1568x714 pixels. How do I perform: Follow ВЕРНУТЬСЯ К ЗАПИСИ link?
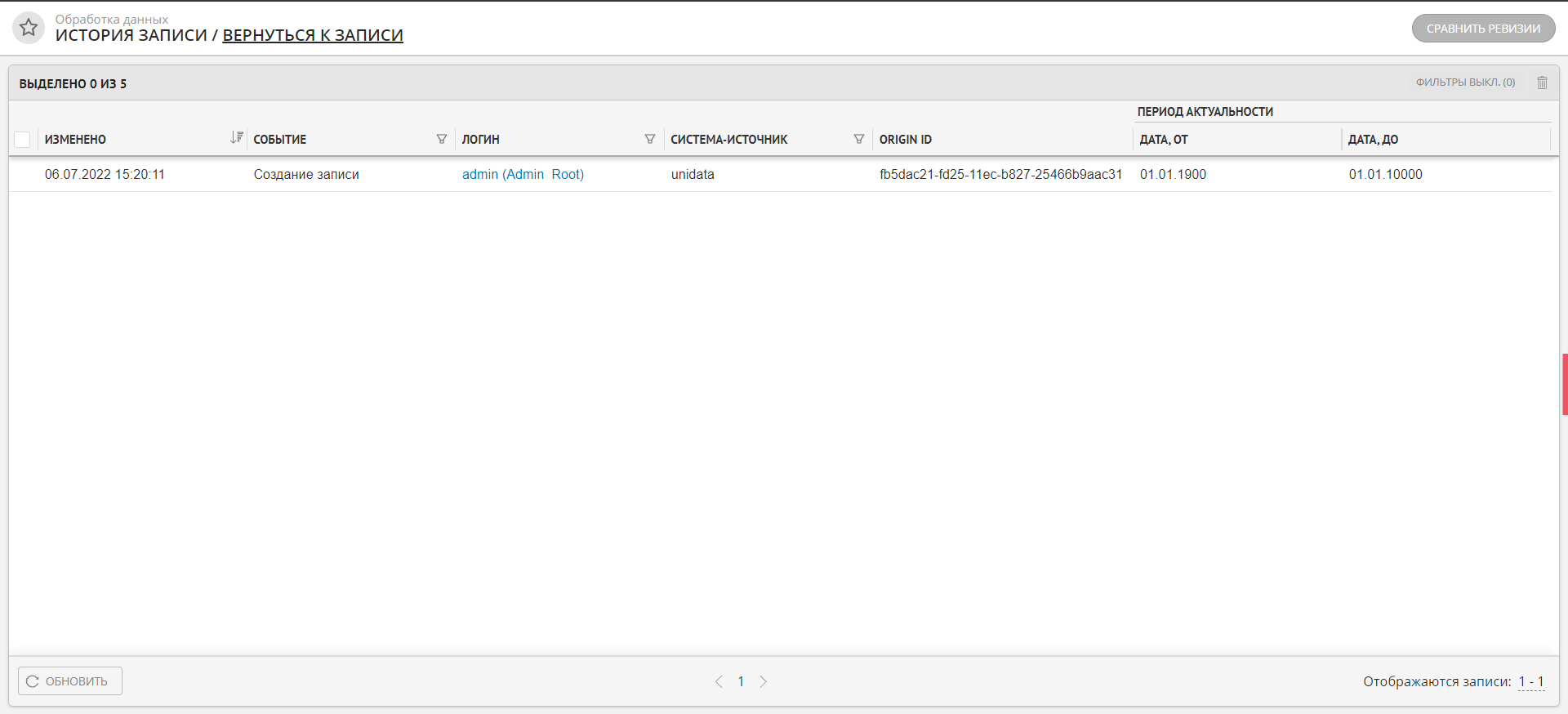tap(313, 35)
